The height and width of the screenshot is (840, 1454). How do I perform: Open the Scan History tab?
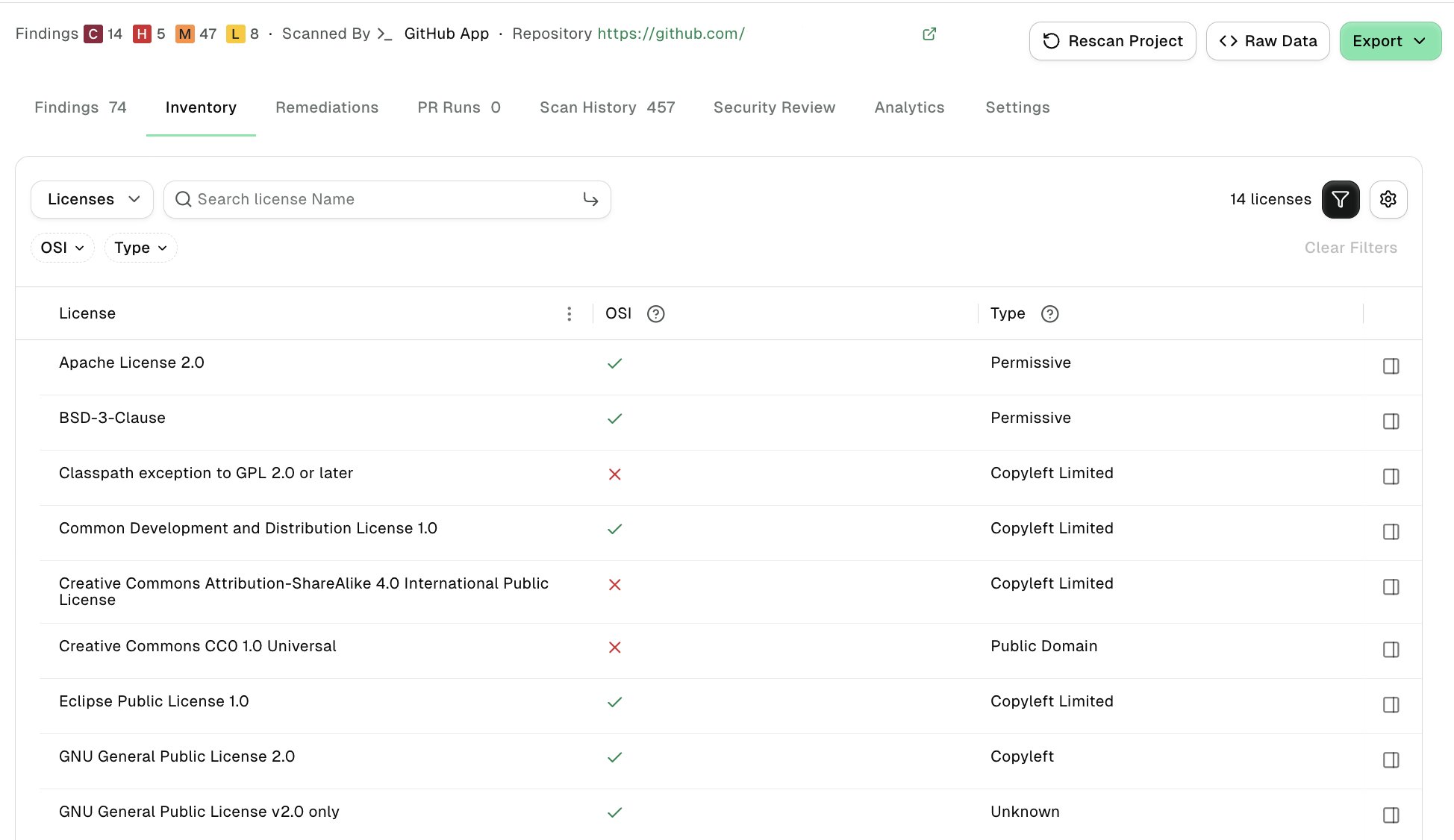[x=607, y=107]
